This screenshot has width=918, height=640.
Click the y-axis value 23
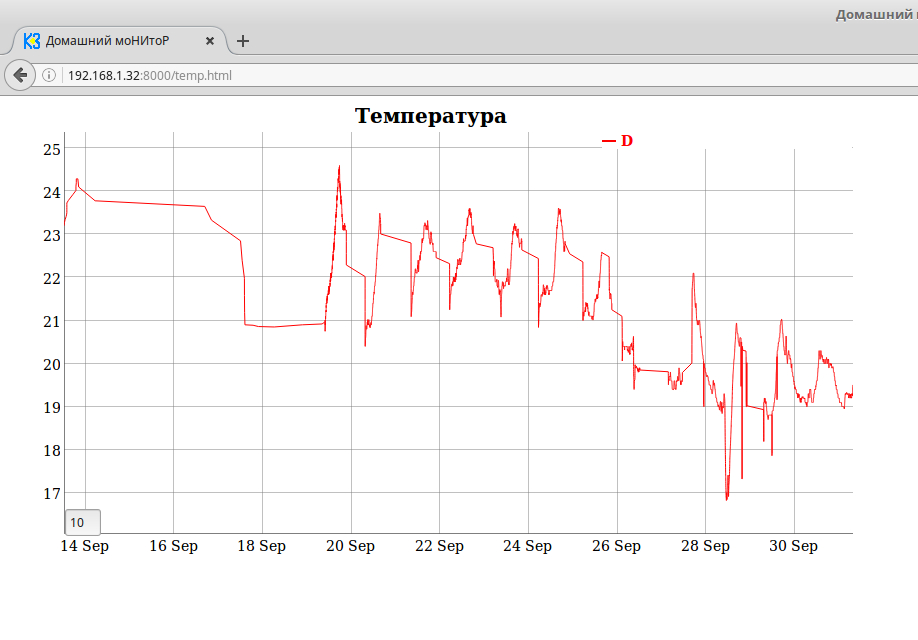click(52, 235)
